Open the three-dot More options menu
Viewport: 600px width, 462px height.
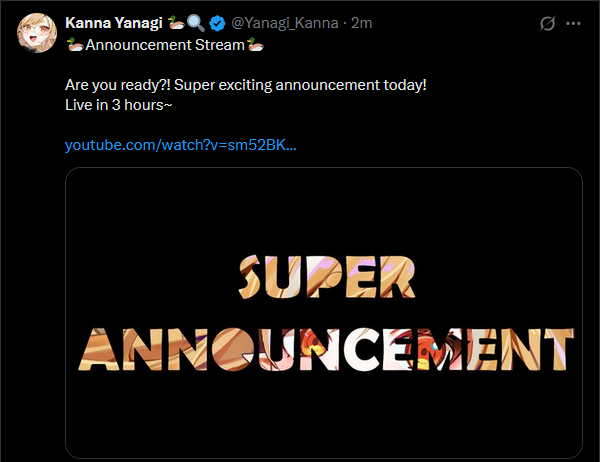point(573,23)
